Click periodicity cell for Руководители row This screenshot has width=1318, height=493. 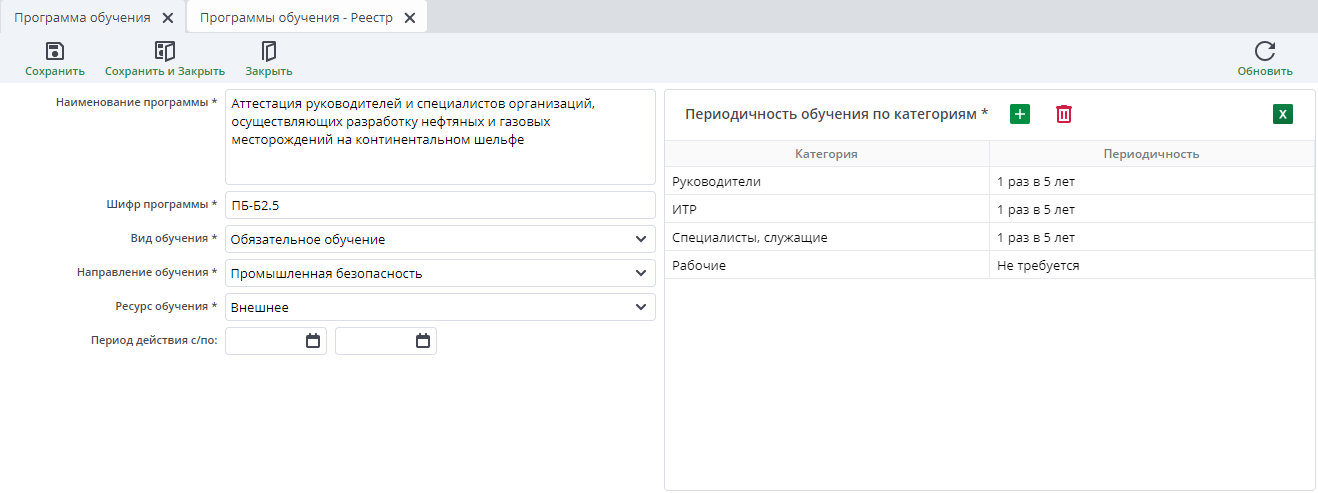1151,181
